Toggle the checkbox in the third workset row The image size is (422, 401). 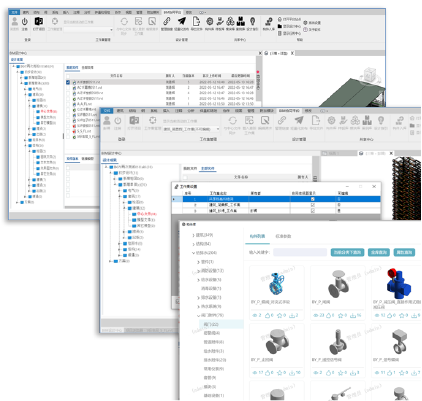coord(312,211)
